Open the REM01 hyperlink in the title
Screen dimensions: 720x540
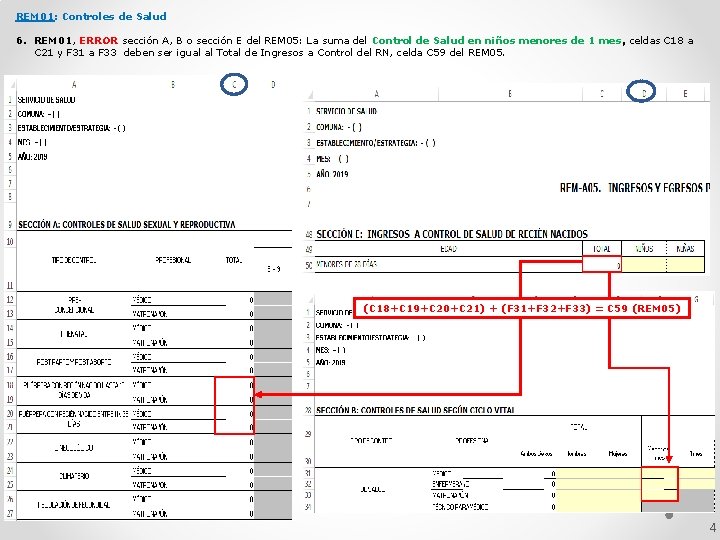click(x=35, y=17)
